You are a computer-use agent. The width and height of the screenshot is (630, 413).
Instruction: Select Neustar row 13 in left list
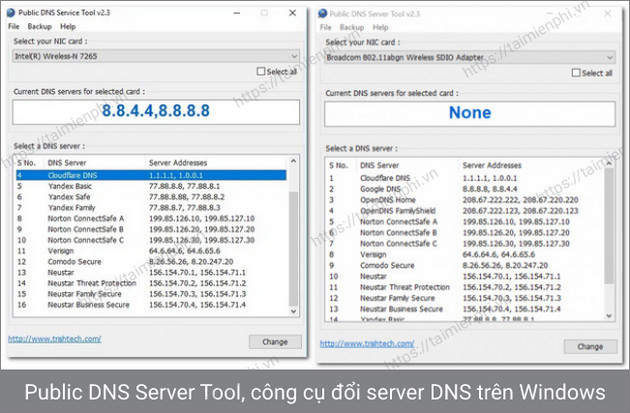click(x=151, y=272)
